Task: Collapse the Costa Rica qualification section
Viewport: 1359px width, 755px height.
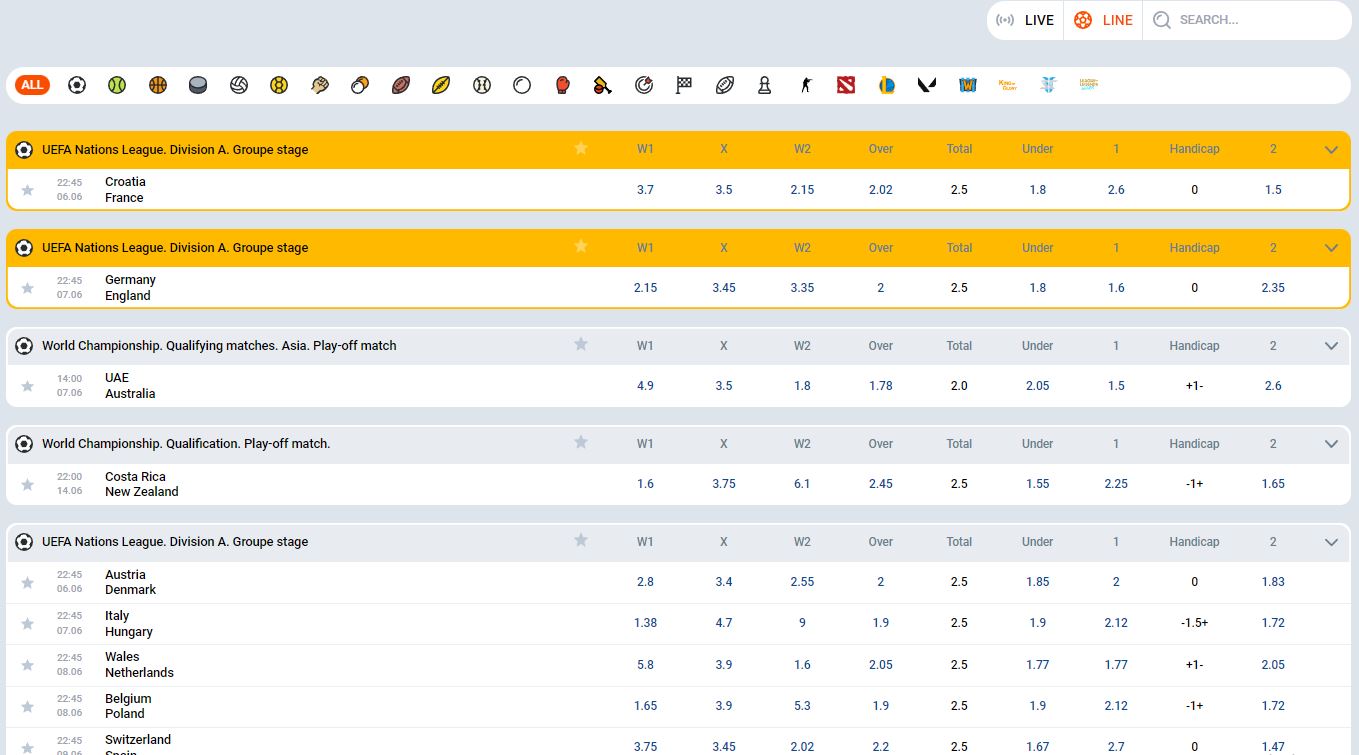Action: [x=1331, y=444]
